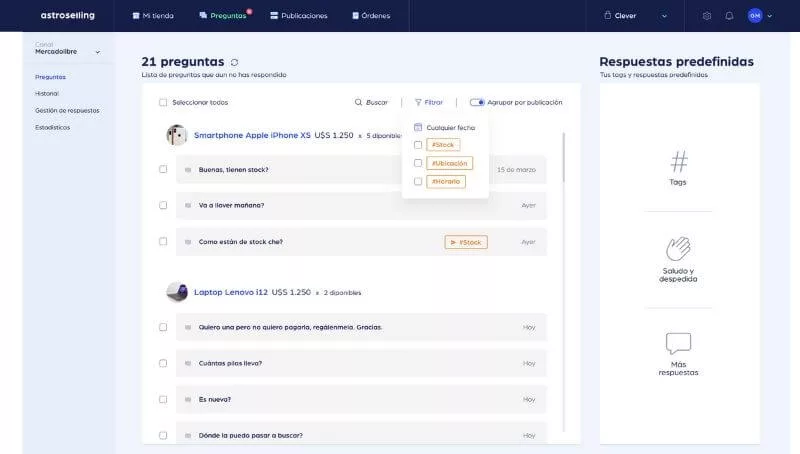Click the Tags hashtag icon
Viewport: 800px width, 454px height.
[x=678, y=161]
